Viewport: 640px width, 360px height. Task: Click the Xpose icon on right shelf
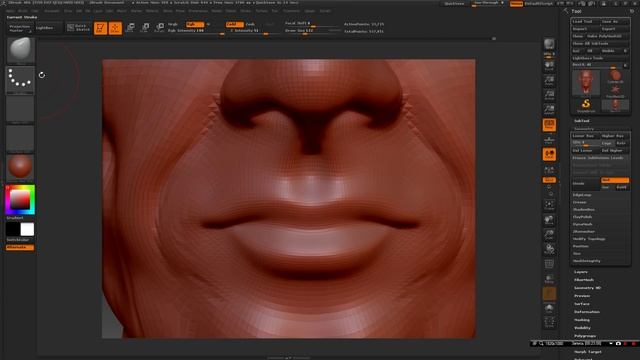pos(549,322)
